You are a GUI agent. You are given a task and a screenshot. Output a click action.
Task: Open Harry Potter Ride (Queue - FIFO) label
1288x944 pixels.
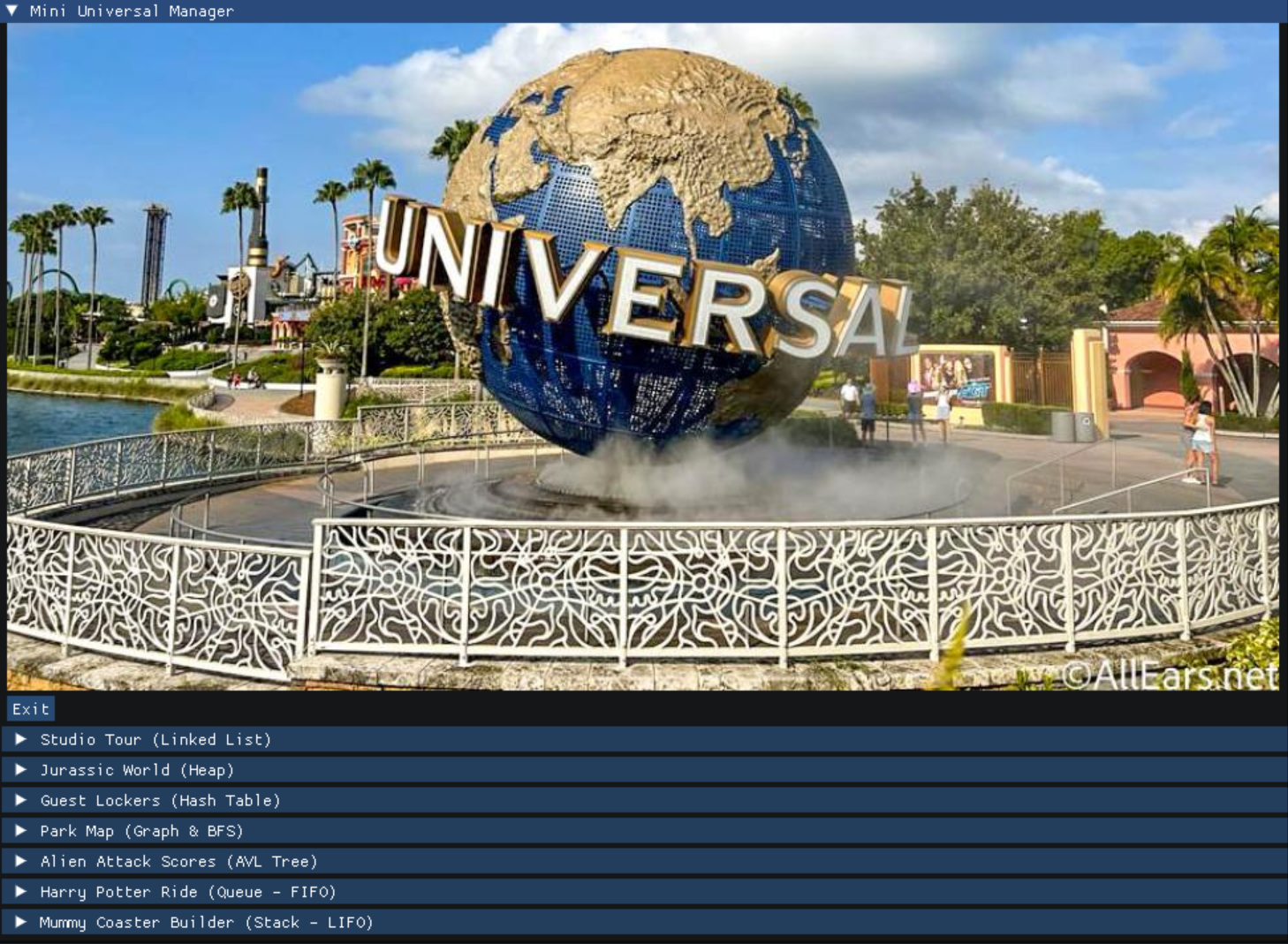coord(188,892)
